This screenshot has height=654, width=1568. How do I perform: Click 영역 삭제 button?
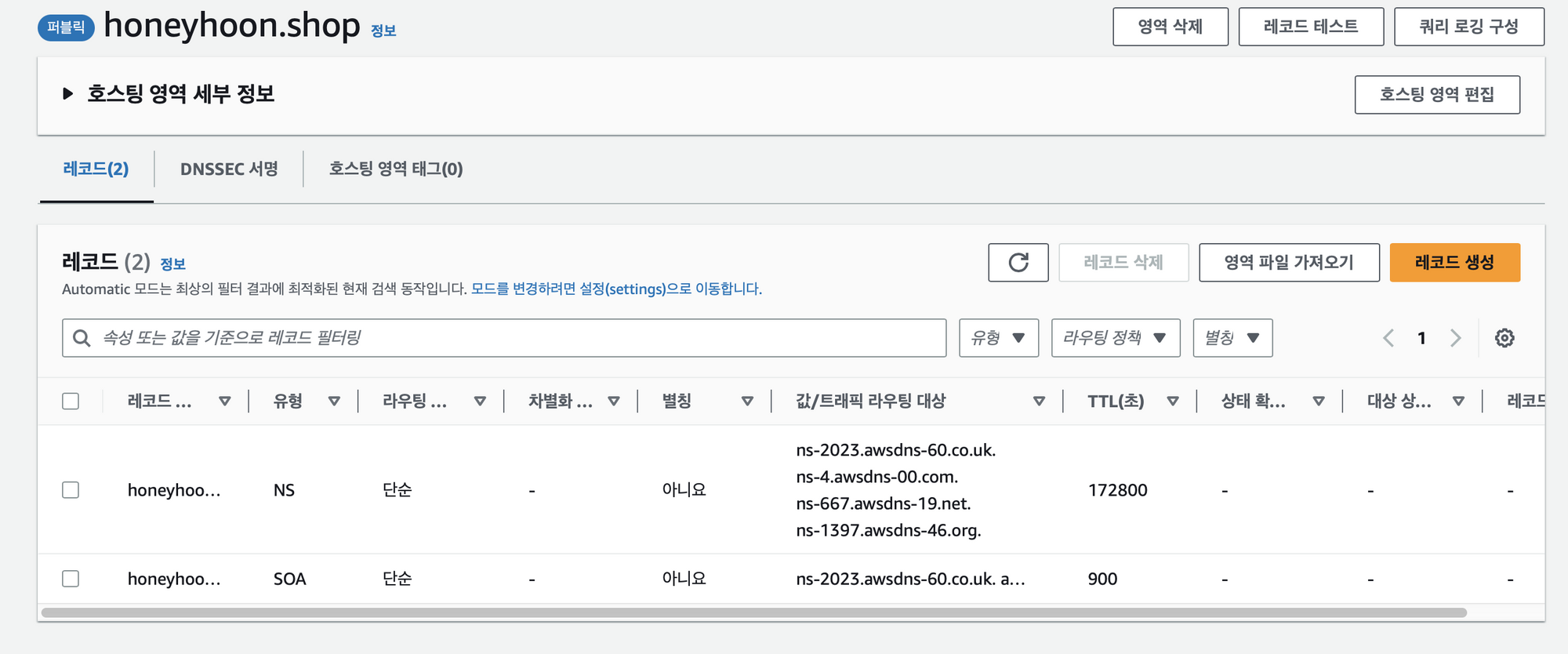(x=1171, y=27)
